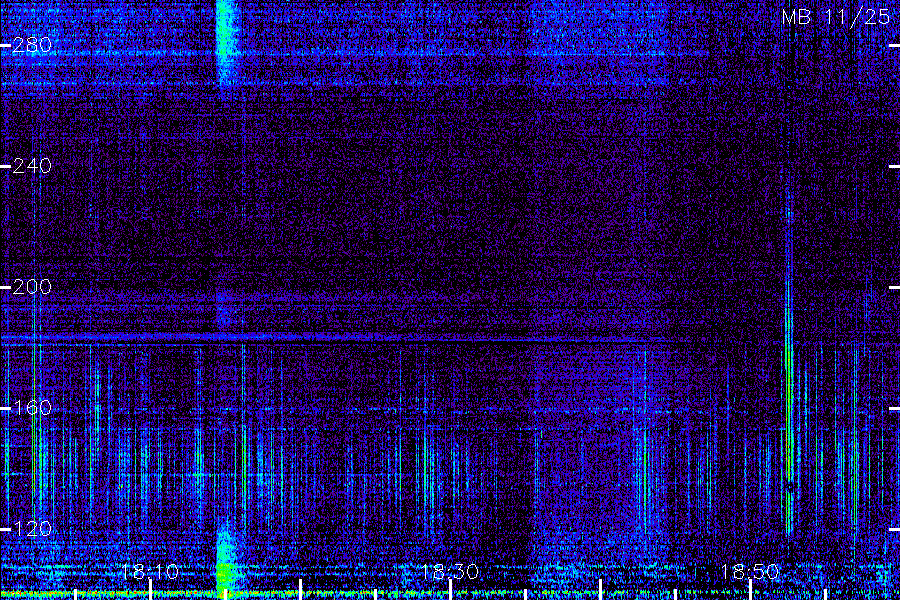The width and height of the screenshot is (900, 600).
Task: Click the 160 frequency axis label
Action: [32, 408]
